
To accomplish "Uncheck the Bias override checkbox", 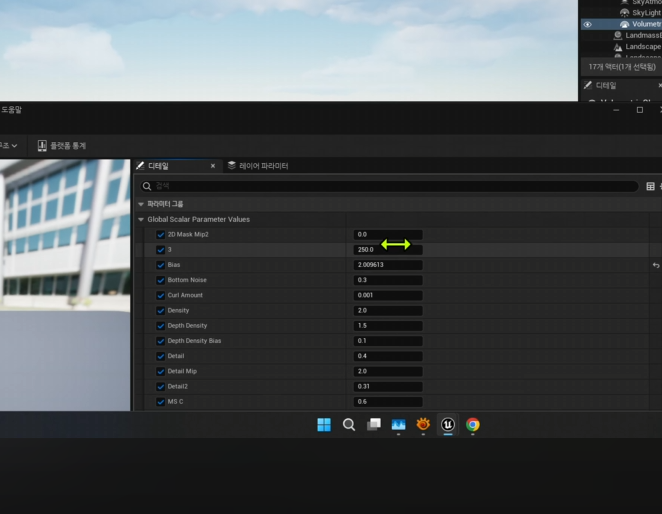I will [160, 265].
